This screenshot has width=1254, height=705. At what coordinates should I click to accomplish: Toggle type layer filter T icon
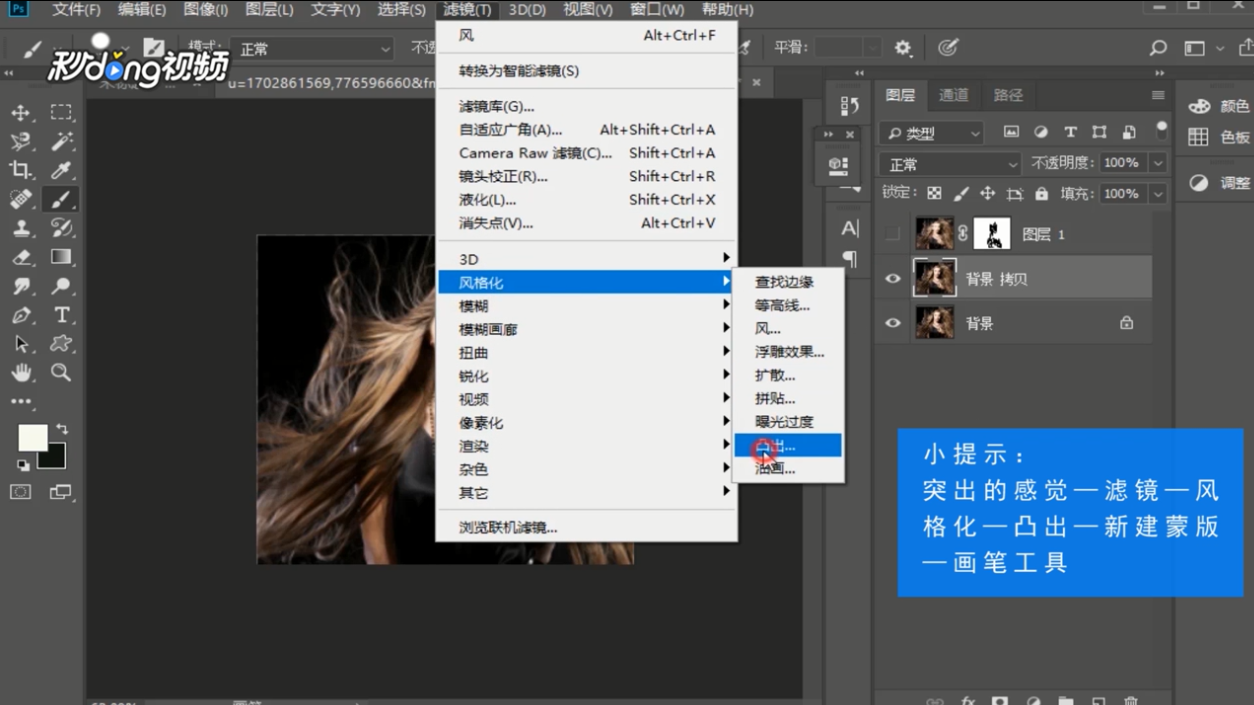1070,132
